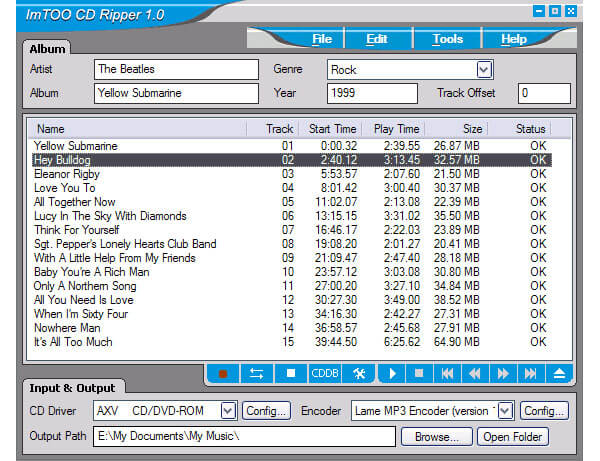Expand the Genre dropdown
Viewport: 600px width, 461px height.
[484, 70]
